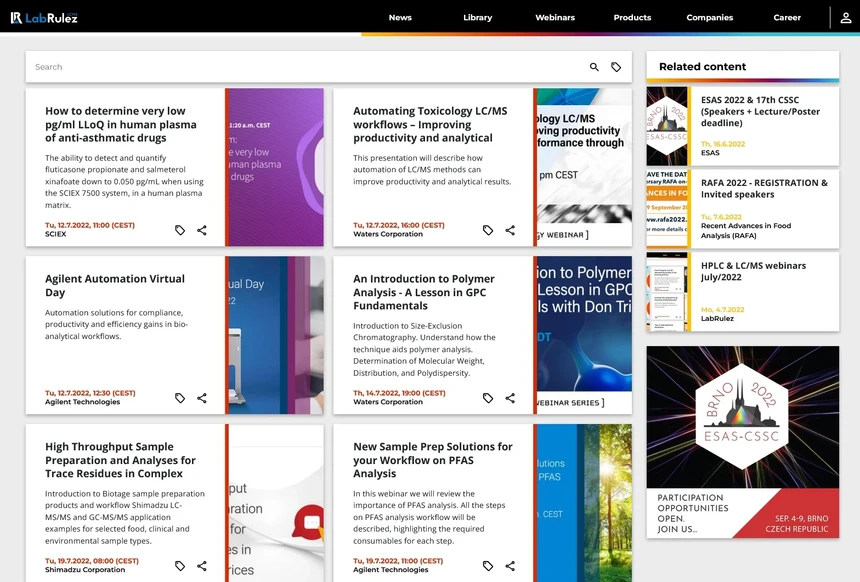The height and width of the screenshot is (582, 860).
Task: Open 'New Sample Prep Solutions for PFAS' title
Action: (x=433, y=460)
